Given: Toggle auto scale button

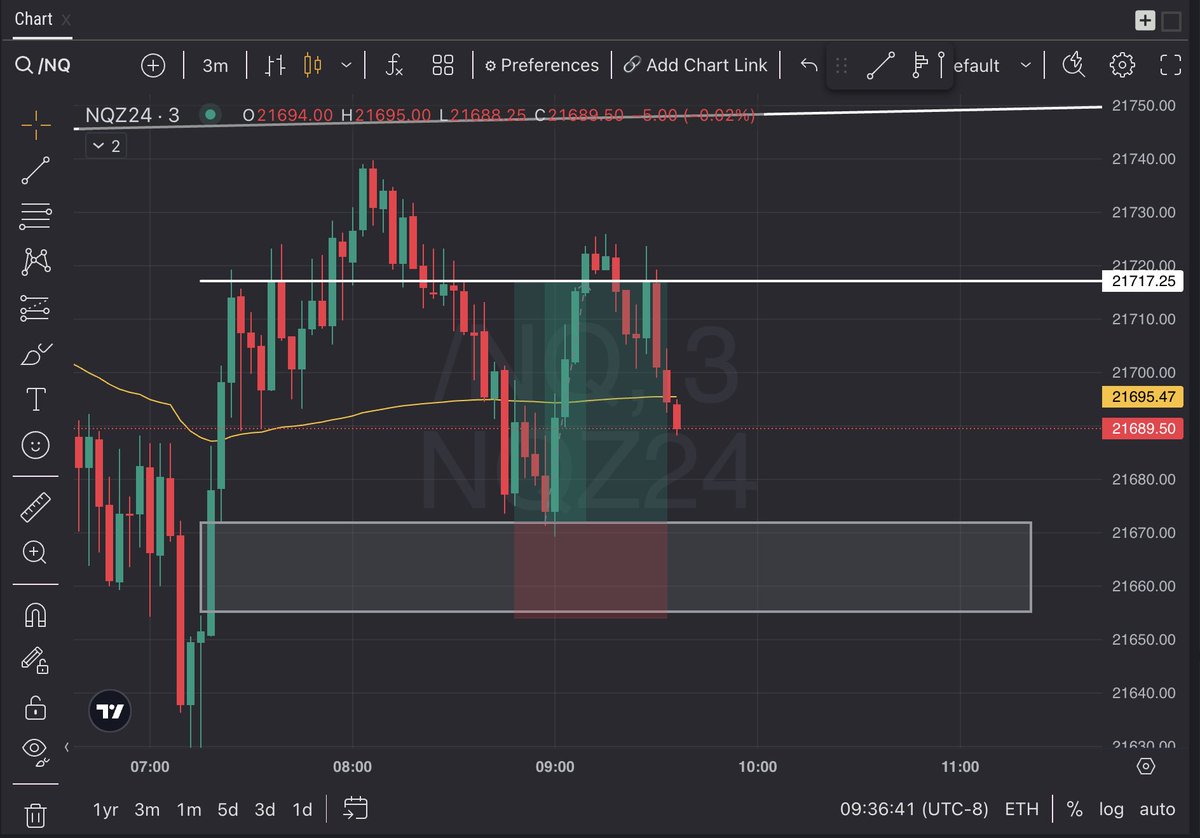Looking at the screenshot, I should (1157, 809).
